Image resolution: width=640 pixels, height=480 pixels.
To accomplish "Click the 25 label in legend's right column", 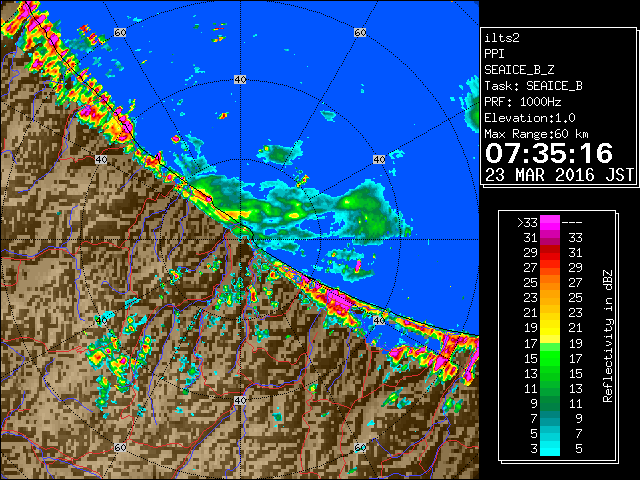I will [575, 298].
